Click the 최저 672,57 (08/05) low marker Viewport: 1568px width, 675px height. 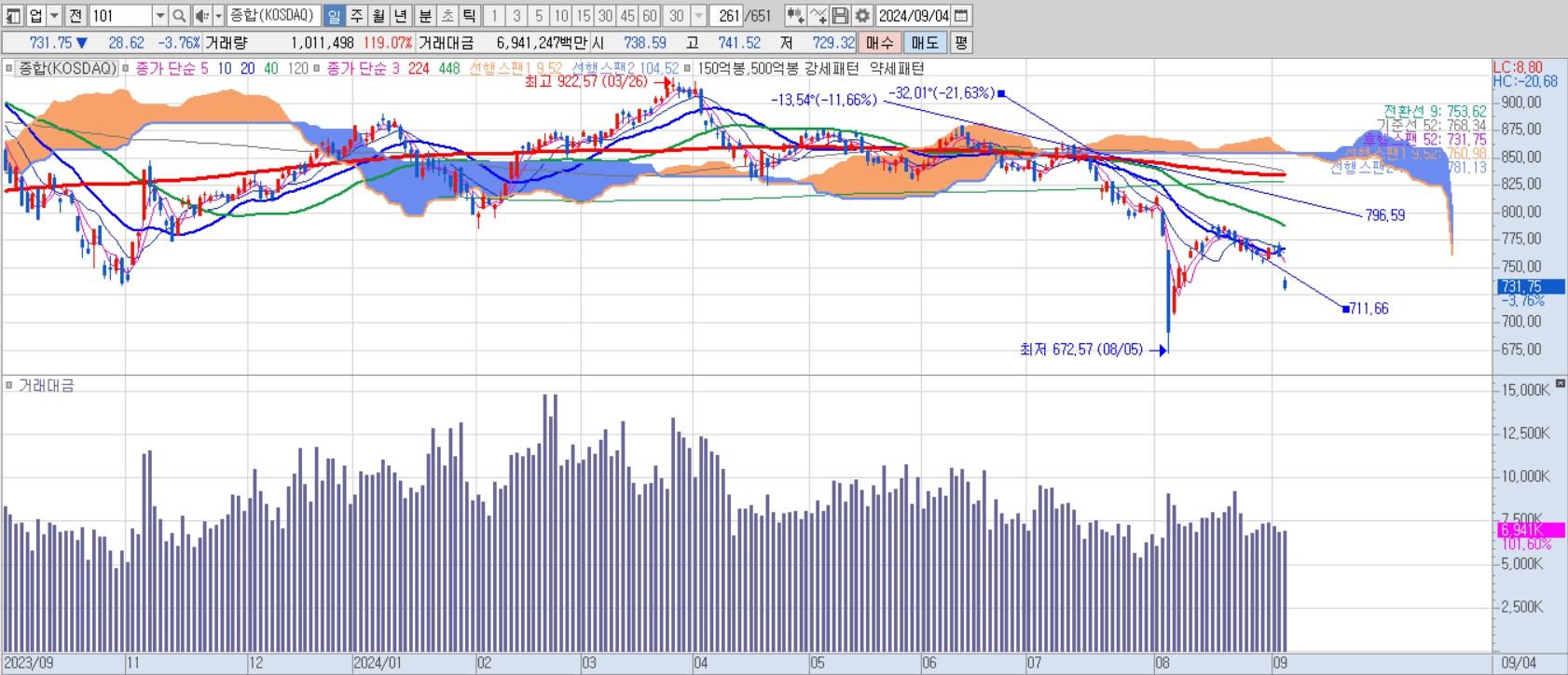point(1081,350)
